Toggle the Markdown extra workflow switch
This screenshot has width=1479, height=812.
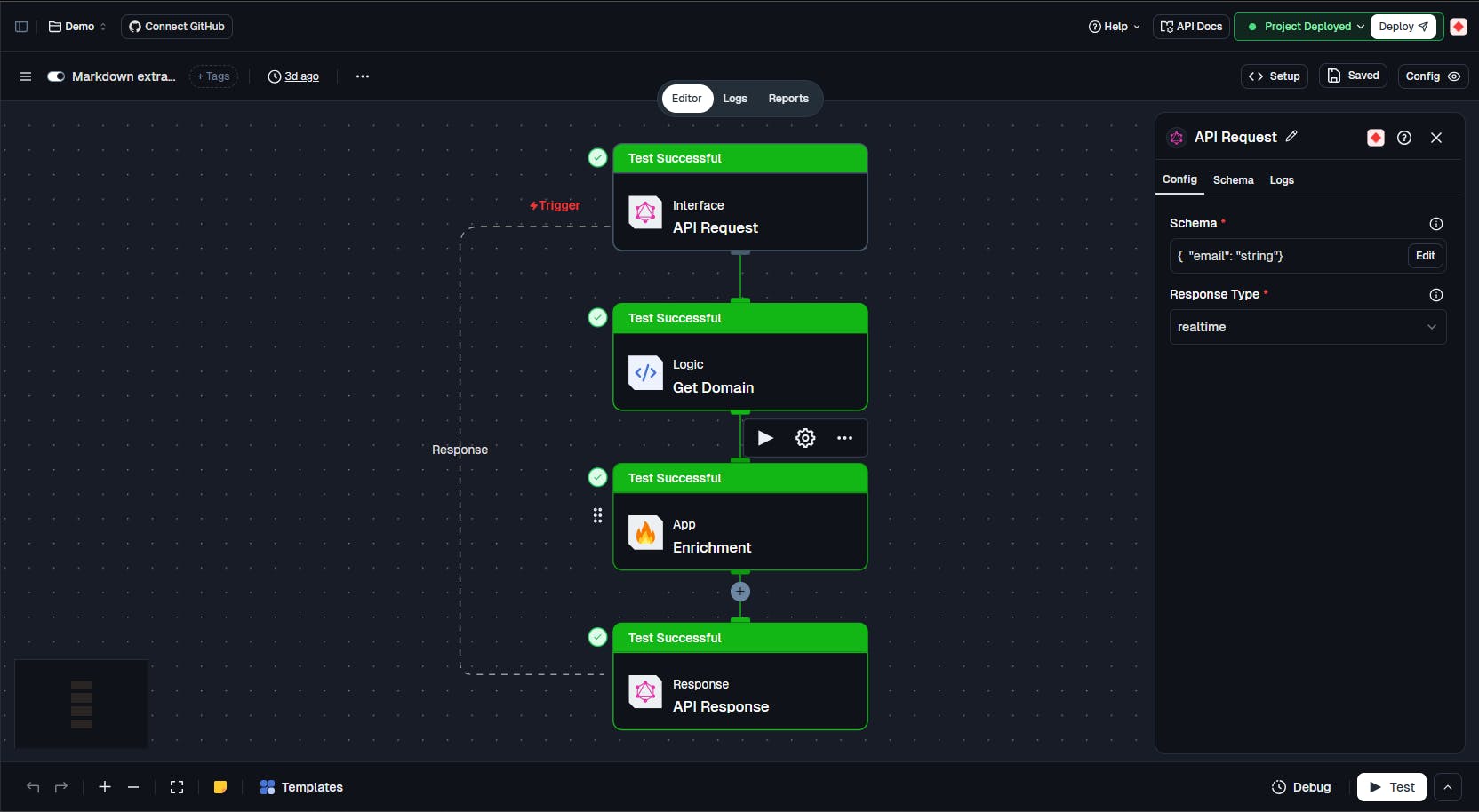point(56,76)
